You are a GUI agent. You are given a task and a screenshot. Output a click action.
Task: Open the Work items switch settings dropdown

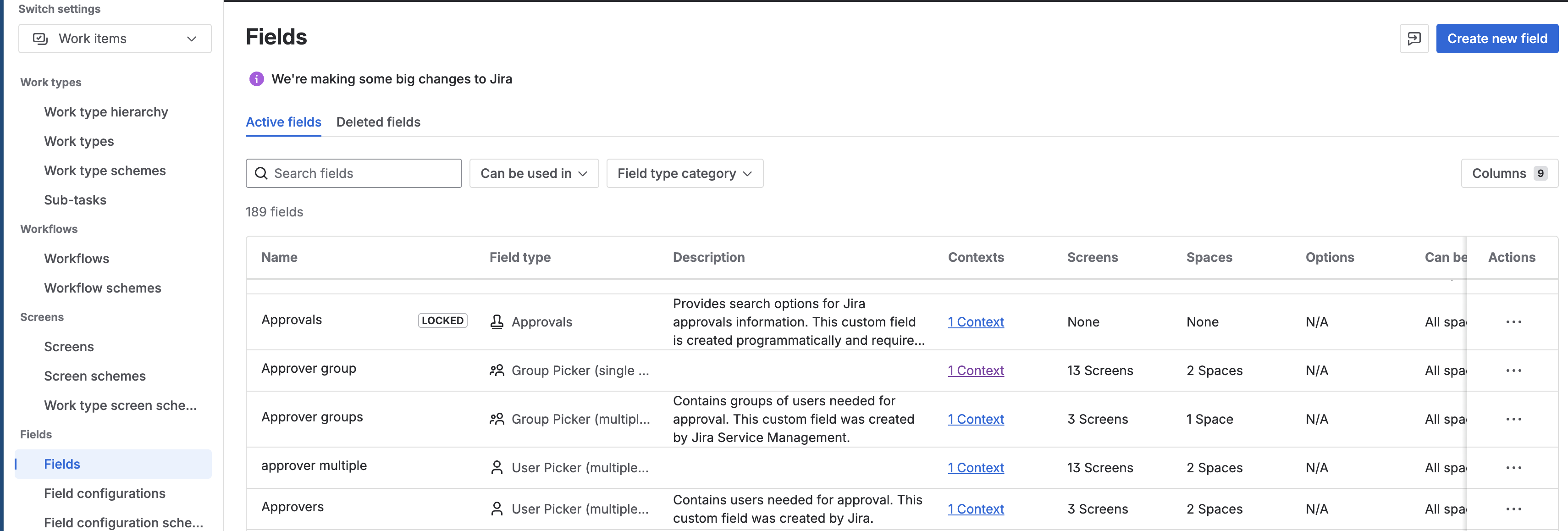point(115,39)
